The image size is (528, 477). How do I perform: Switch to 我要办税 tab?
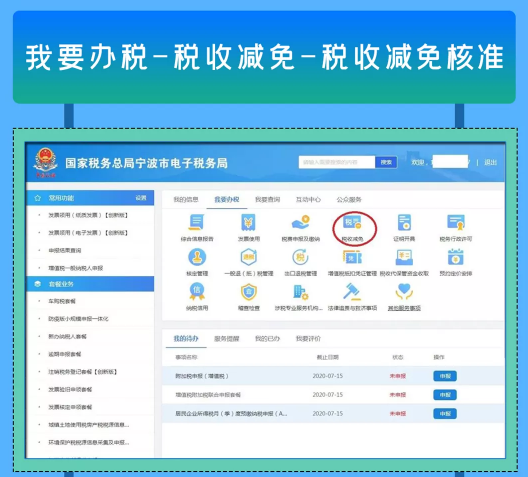tap(227, 200)
